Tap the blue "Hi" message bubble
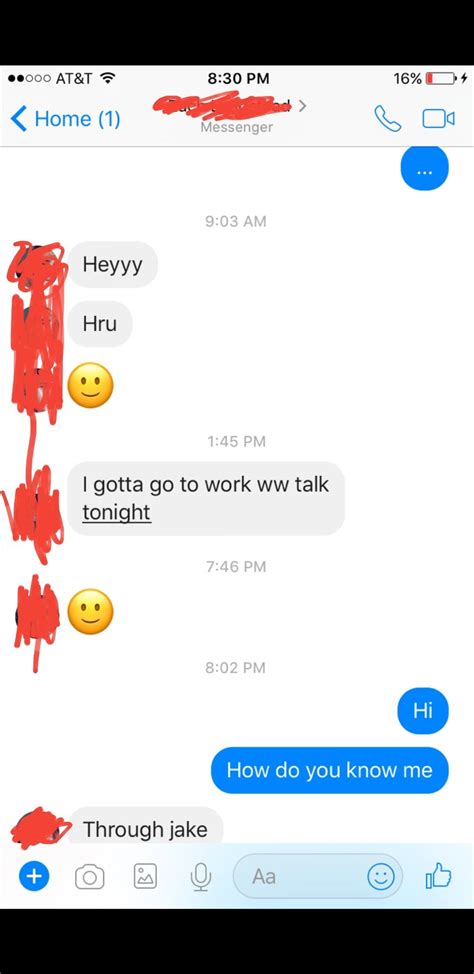Screen dimensions: 474x974 [x=422, y=711]
